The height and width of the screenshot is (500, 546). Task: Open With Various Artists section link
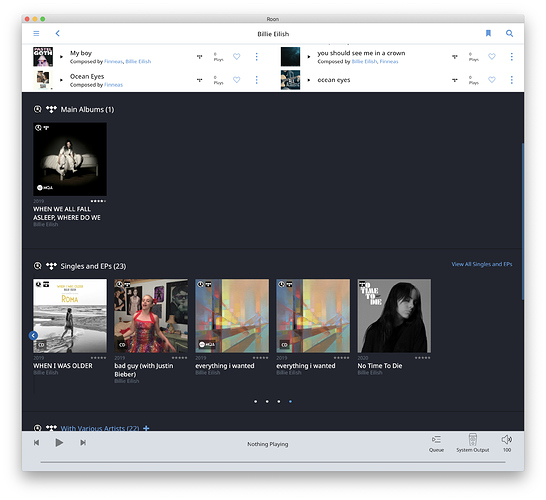coord(100,428)
